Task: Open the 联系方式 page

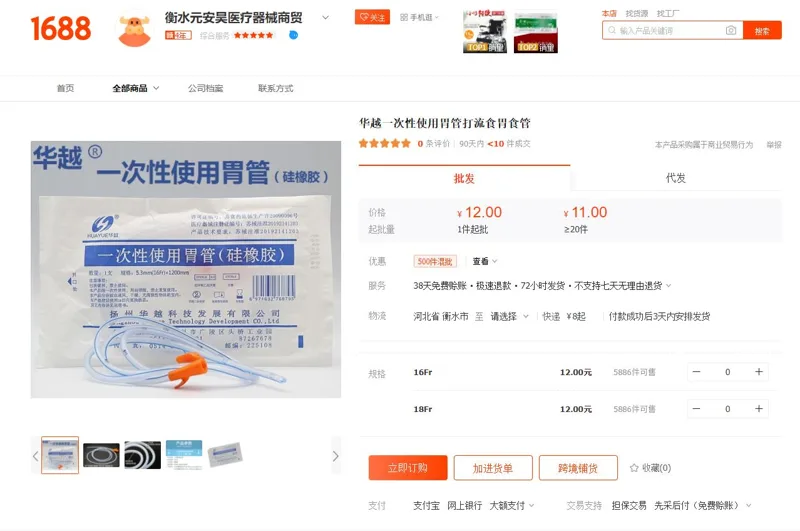Action: pos(276,88)
